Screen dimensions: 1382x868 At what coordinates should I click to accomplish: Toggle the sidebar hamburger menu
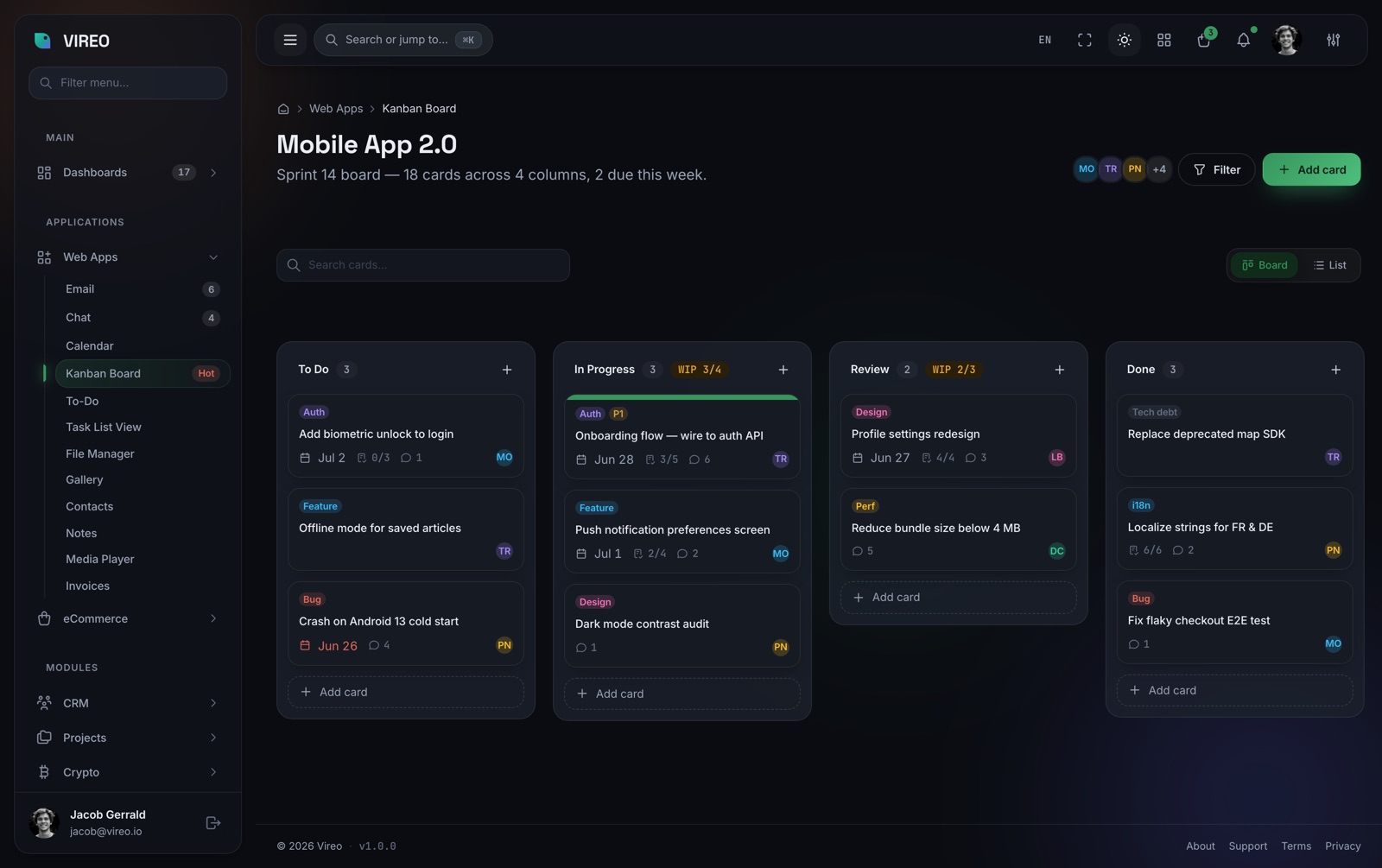point(290,40)
